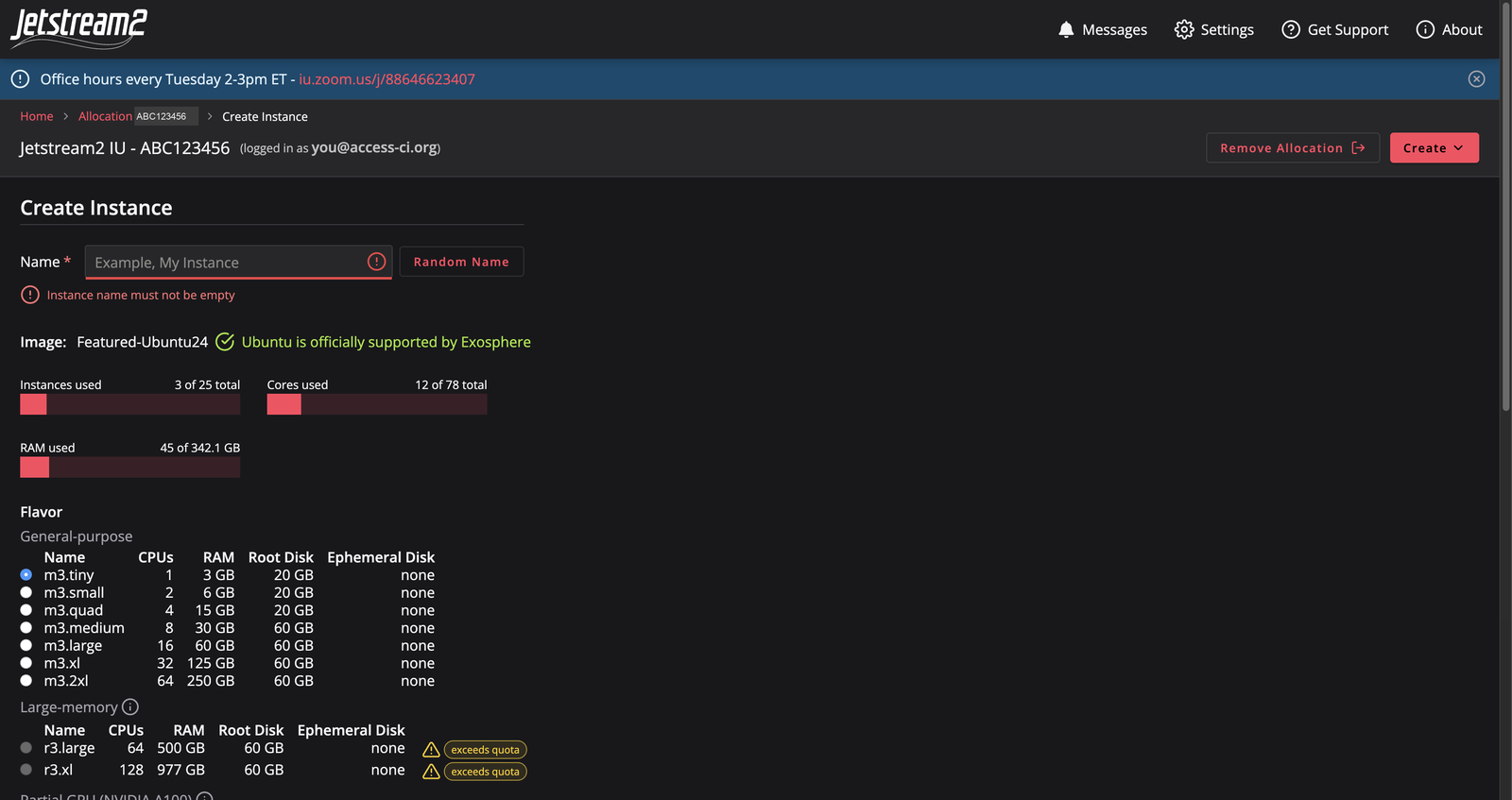Click the Large-memory info icon
This screenshot has width=1512, height=800.
pyautogui.click(x=130, y=706)
